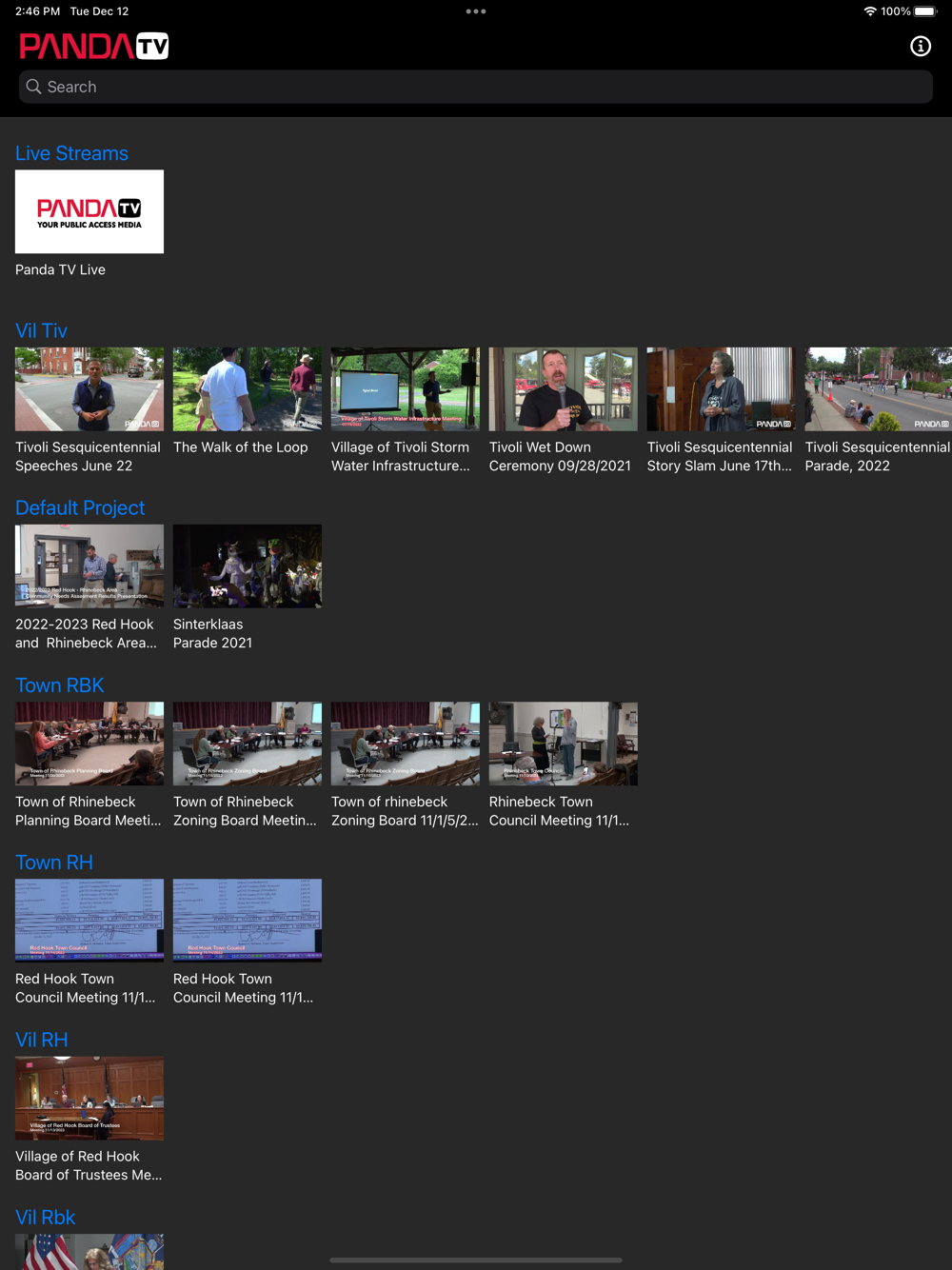Image resolution: width=952 pixels, height=1270 pixels.
Task: Open Tivoli Wet Down Ceremony thumbnail
Action: click(564, 389)
